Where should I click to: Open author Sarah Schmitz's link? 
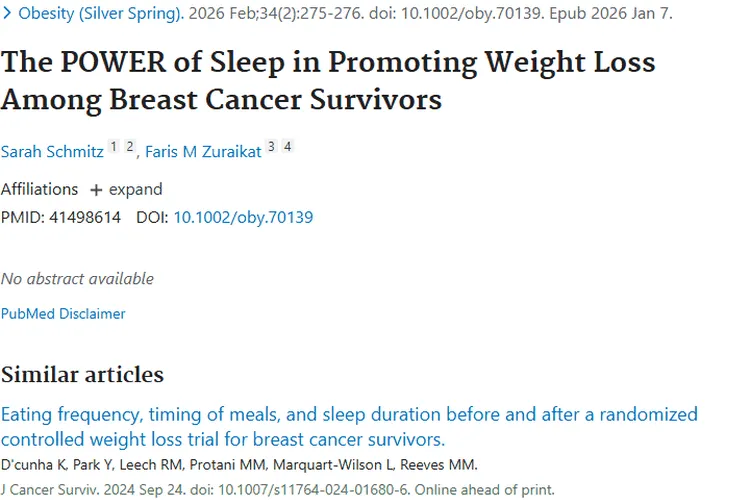(52, 151)
